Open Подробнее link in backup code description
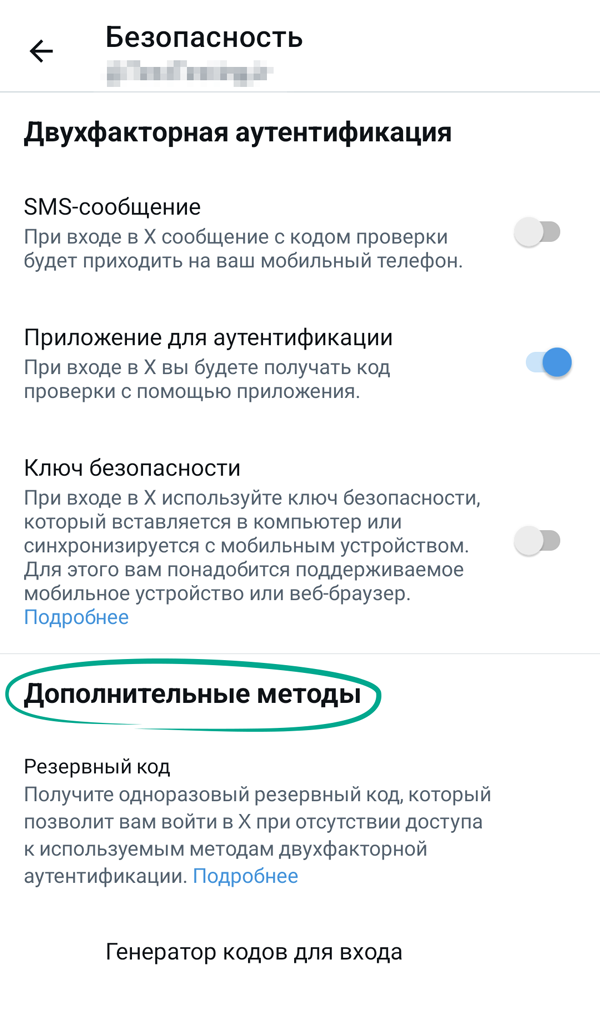The width and height of the screenshot is (600, 1012). [245, 876]
